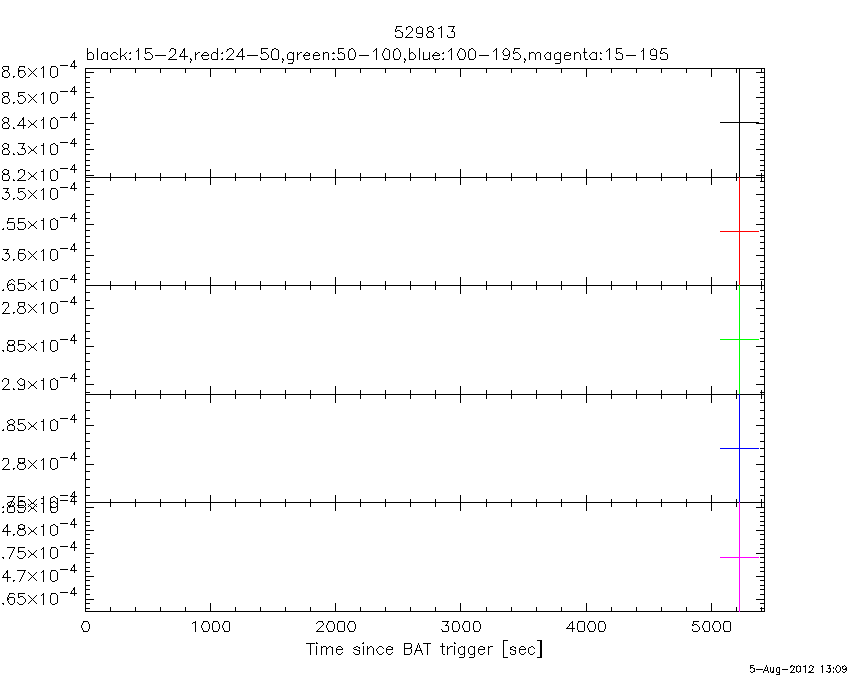850x680 pixels.
Task: Click the 0 origin label on x-axis
Action: pos(85,628)
